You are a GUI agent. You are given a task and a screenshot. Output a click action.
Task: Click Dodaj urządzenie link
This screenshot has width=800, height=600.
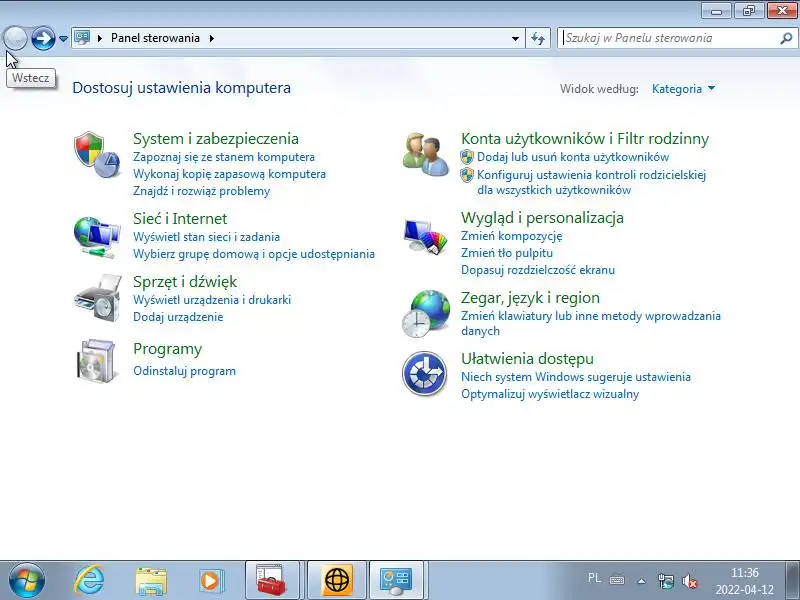[178, 317]
